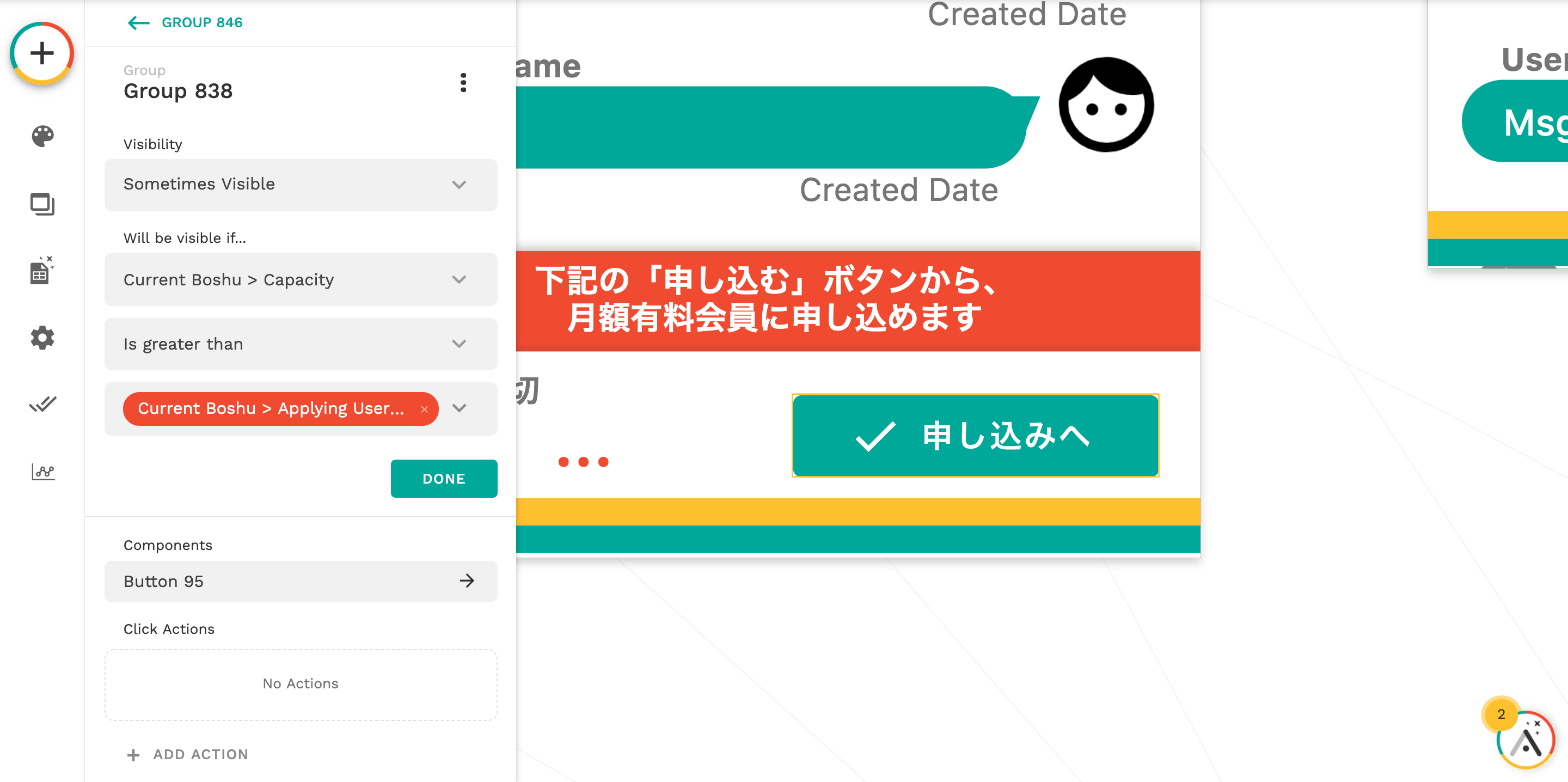This screenshot has width=1568, height=782.
Task: Open the Current Boshu > Capacity dropdown
Action: click(x=301, y=279)
